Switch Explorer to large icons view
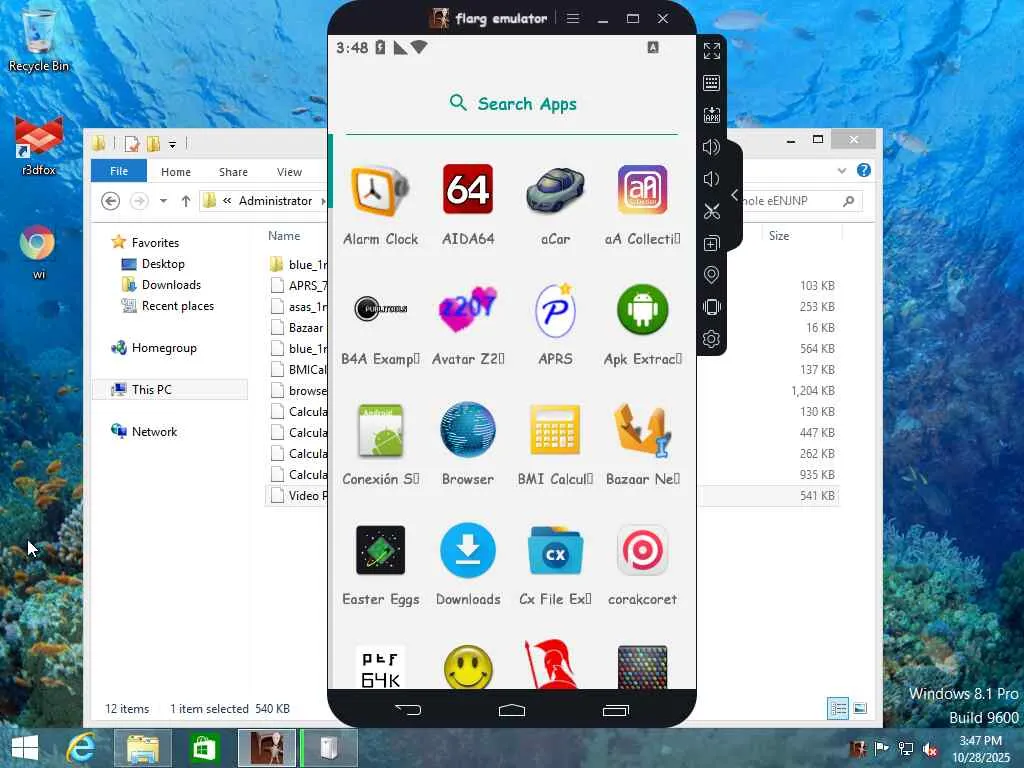The image size is (1024, 768). click(860, 709)
